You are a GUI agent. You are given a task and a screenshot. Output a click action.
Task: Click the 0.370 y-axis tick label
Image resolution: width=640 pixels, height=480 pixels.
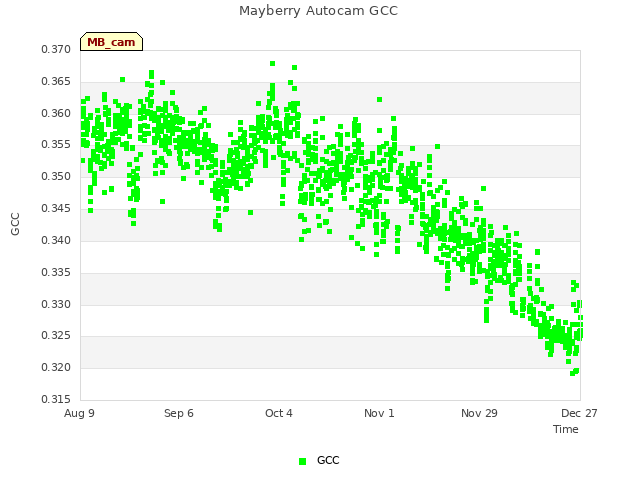56,49
